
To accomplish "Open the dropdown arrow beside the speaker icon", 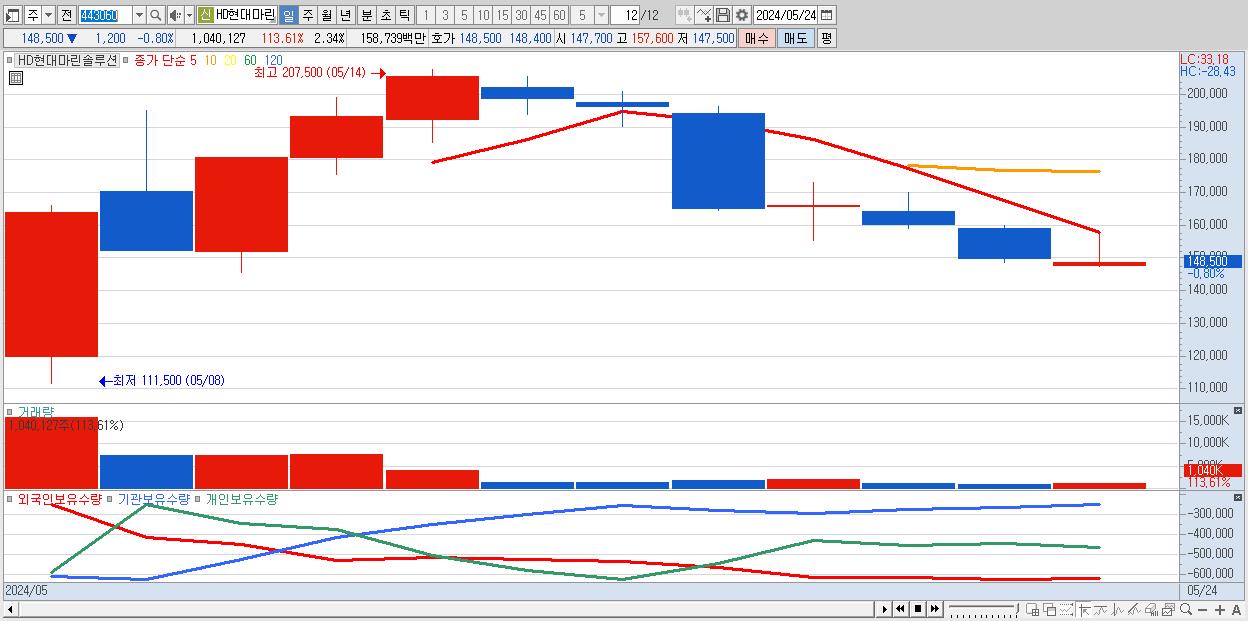I will [189, 15].
